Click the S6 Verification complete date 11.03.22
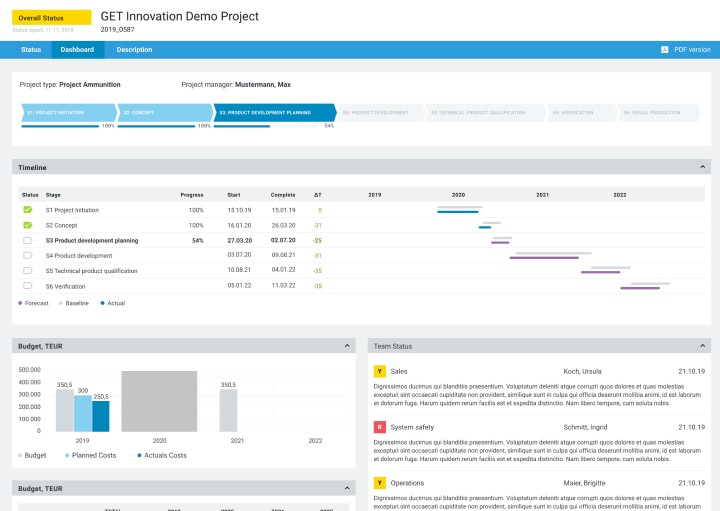Image resolution: width=720 pixels, height=511 pixels. (x=283, y=286)
